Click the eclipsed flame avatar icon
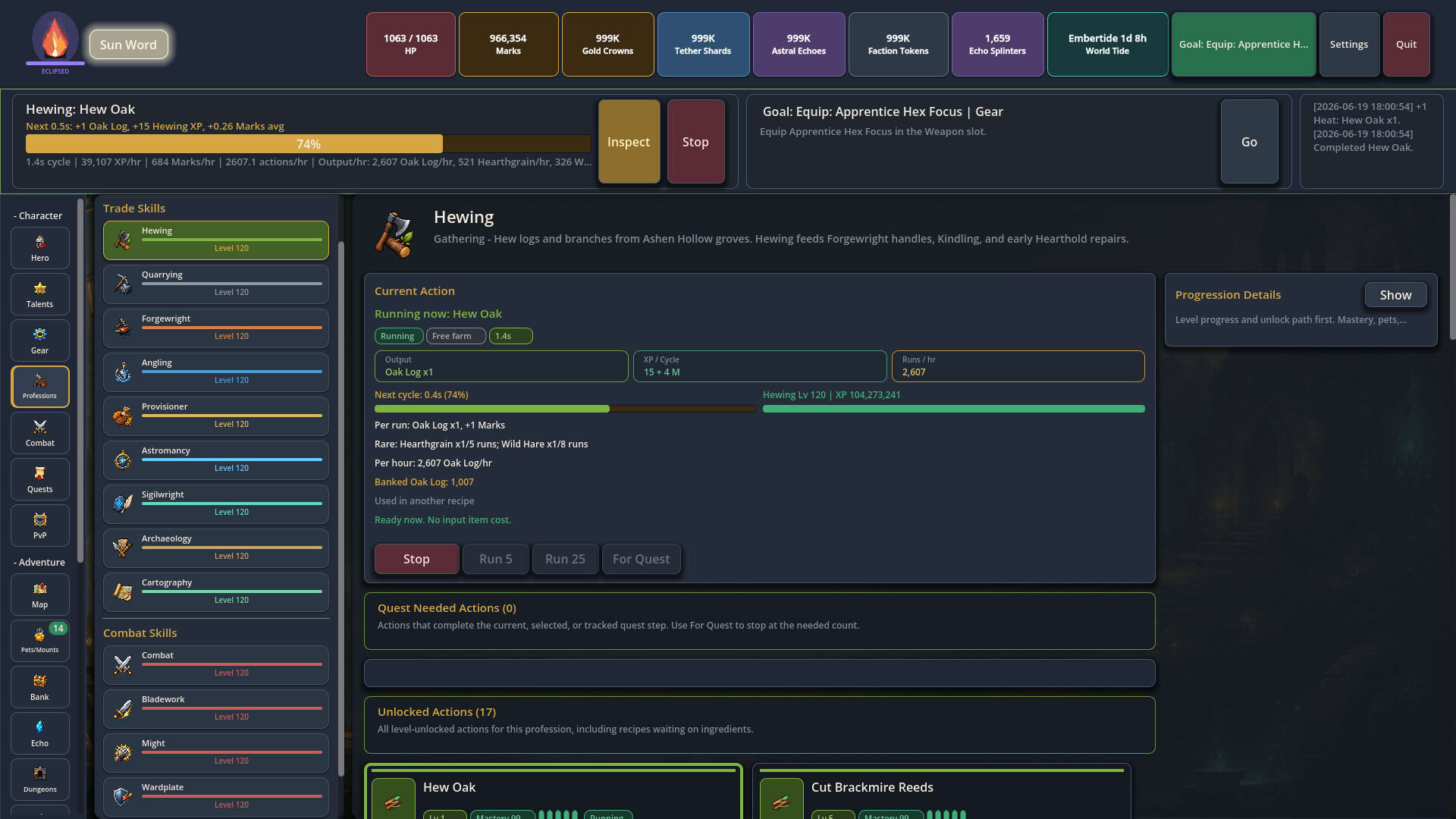 pyautogui.click(x=55, y=38)
